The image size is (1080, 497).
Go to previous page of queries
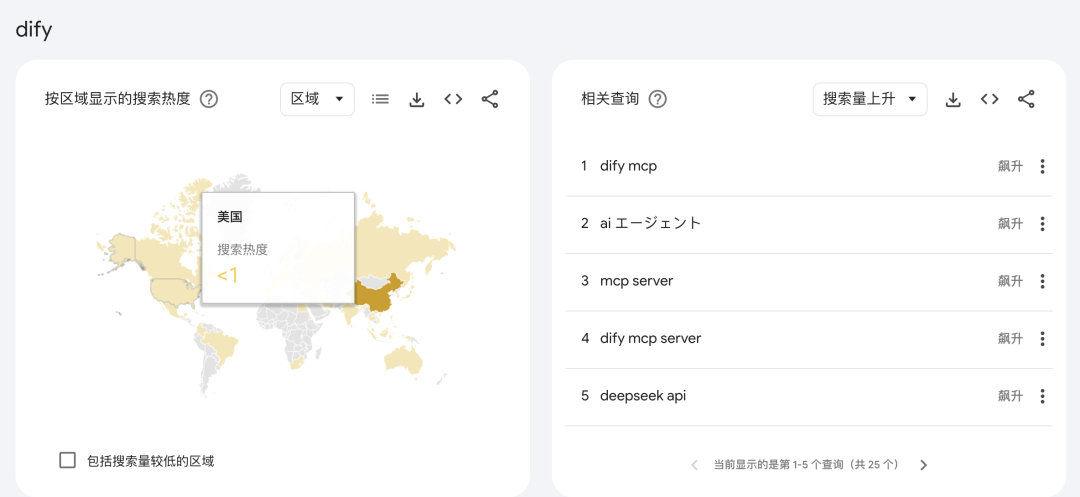[x=695, y=465]
